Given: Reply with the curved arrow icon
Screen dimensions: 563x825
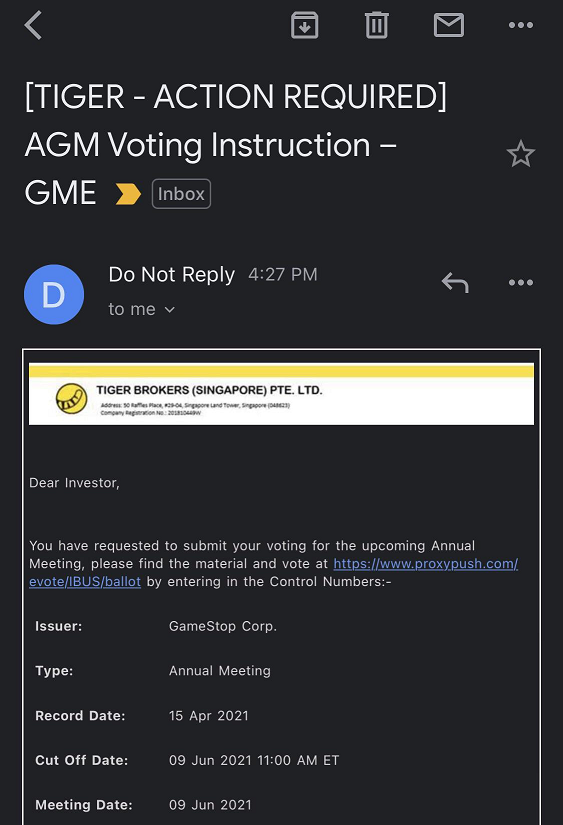Looking at the screenshot, I should tap(455, 283).
